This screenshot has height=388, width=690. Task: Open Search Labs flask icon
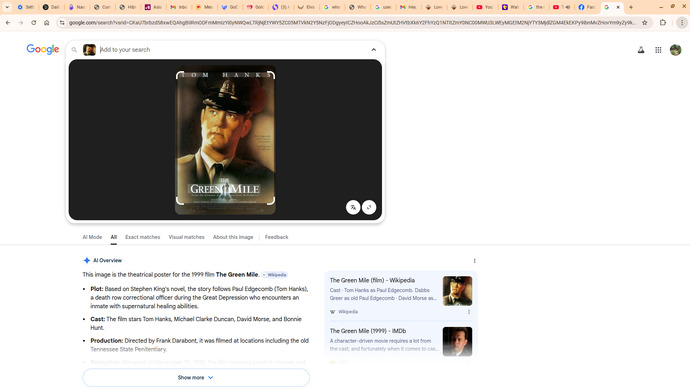coord(641,50)
